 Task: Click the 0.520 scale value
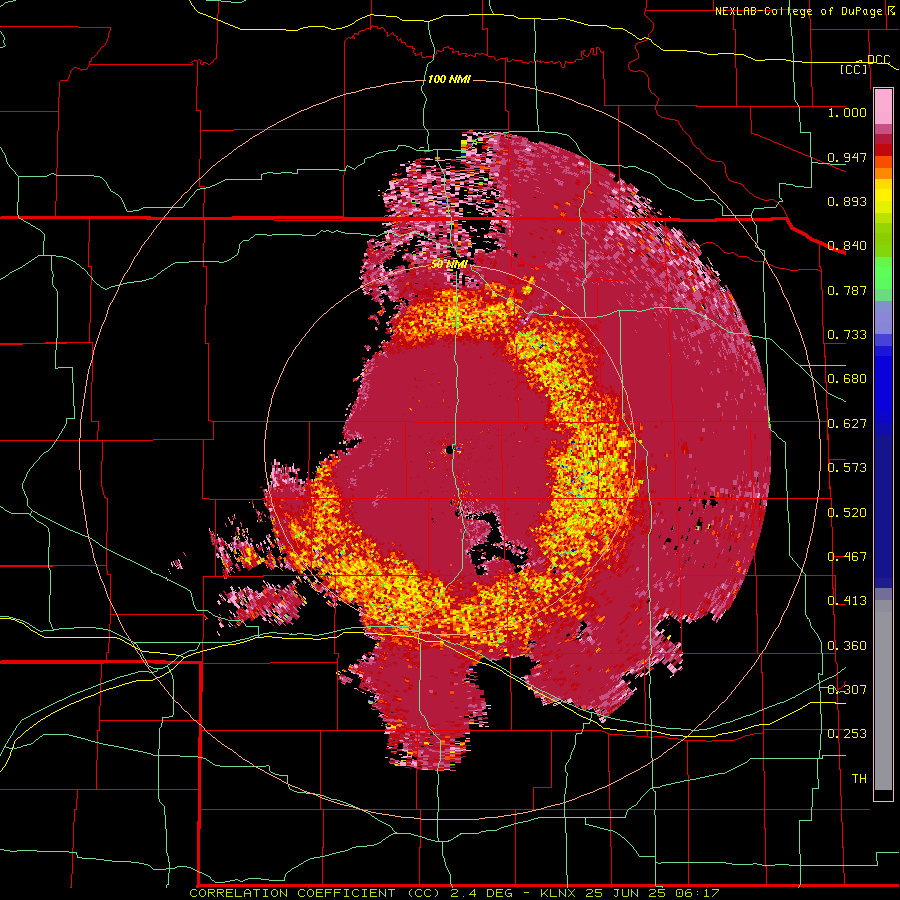(x=847, y=513)
